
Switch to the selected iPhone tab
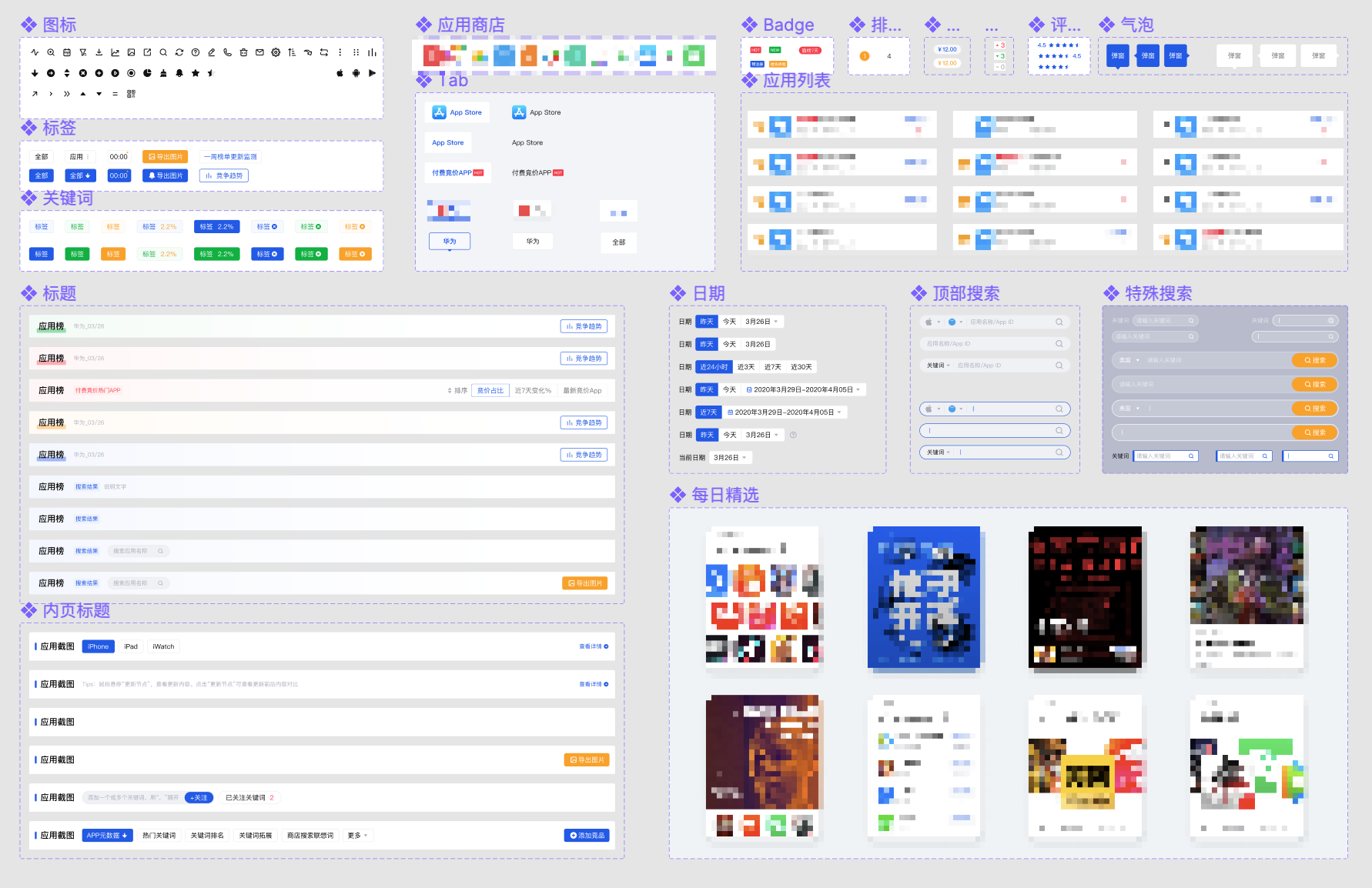tap(99, 646)
